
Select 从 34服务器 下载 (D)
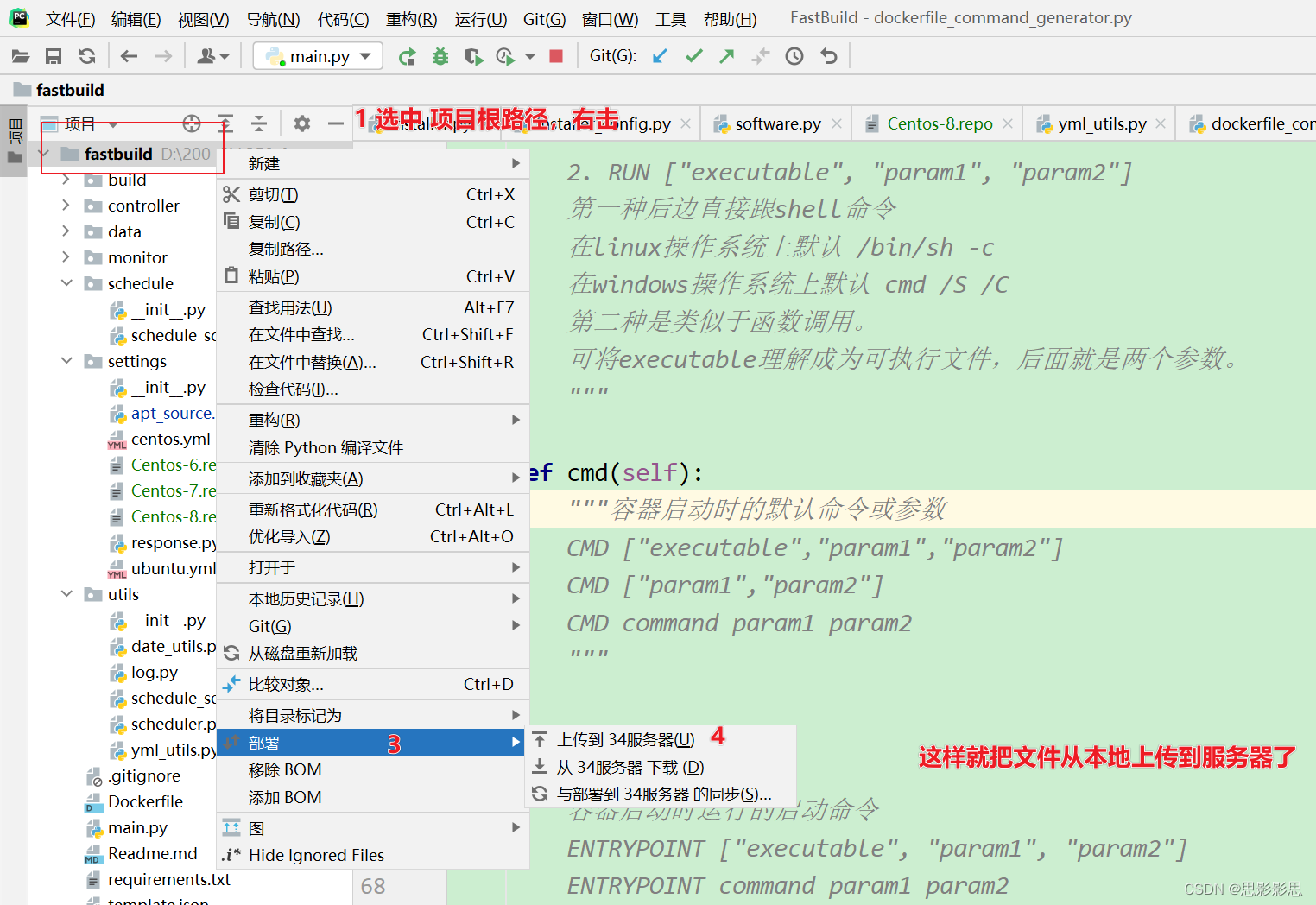[660, 767]
